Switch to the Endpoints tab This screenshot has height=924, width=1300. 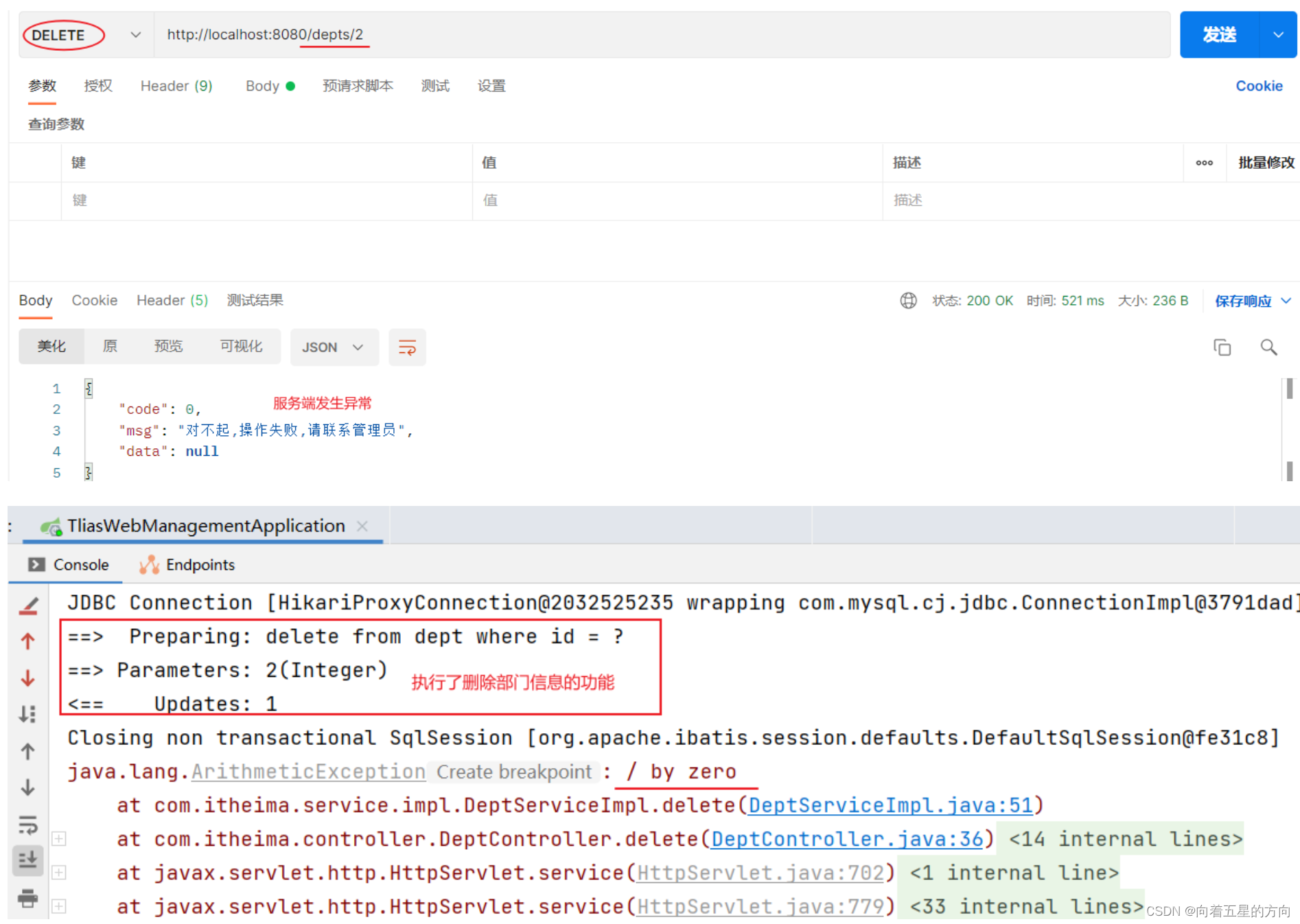click(198, 564)
